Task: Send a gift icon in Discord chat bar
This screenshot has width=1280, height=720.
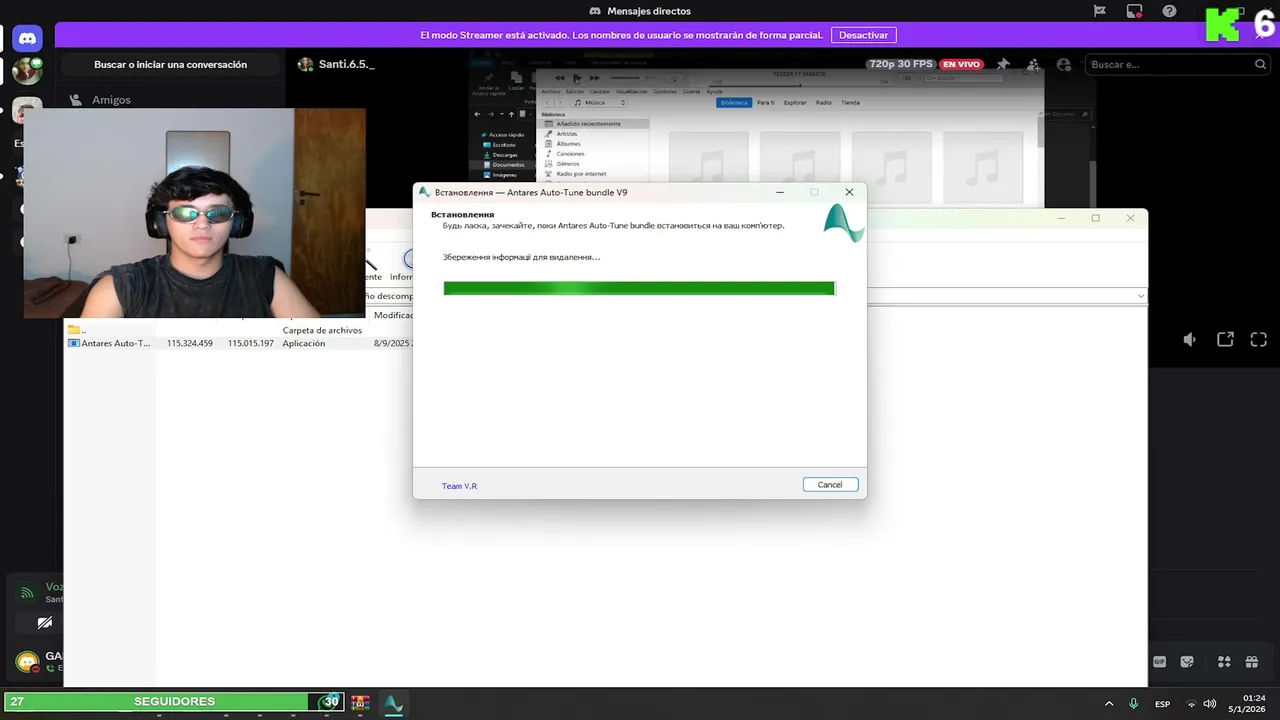Action: coord(1252,661)
